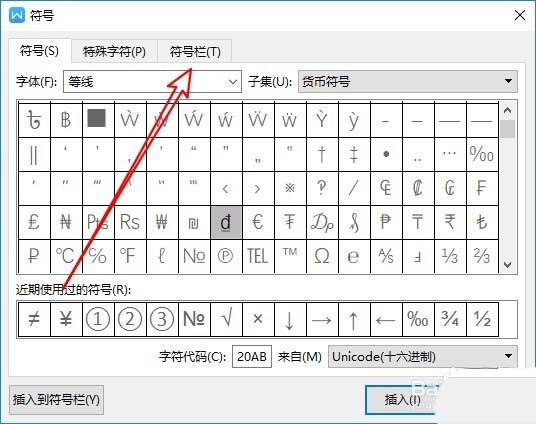
Task: Choose the TEL symbol cell
Action: 258,256
